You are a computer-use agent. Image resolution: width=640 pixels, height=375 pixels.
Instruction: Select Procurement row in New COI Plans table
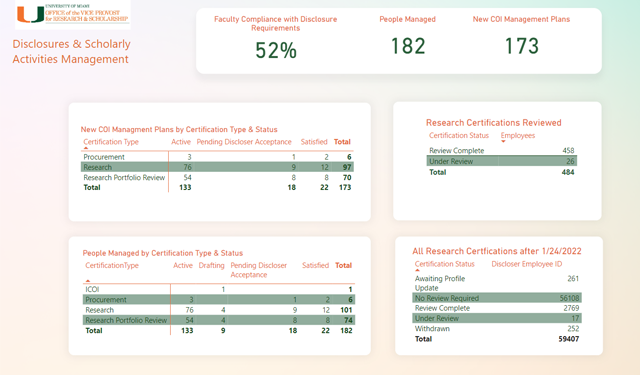(x=217, y=157)
